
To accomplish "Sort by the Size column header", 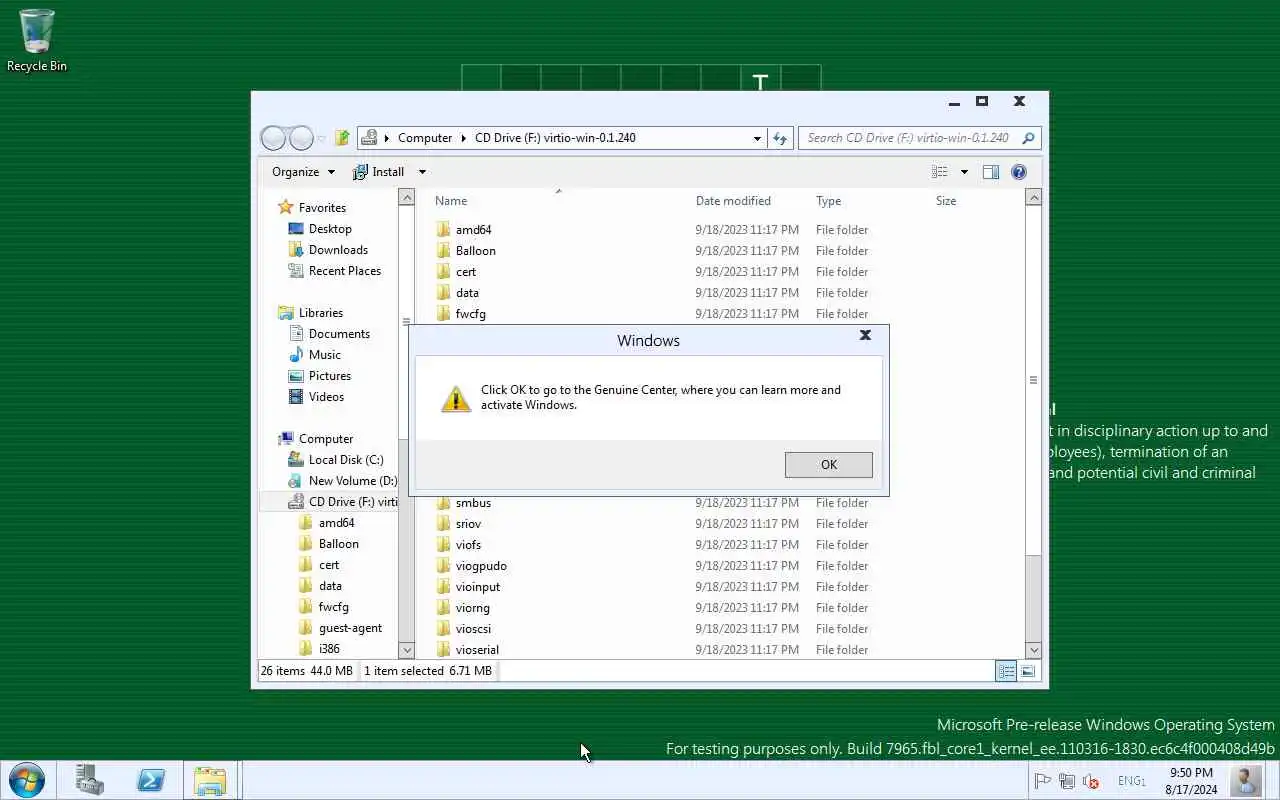I will pos(946,201).
